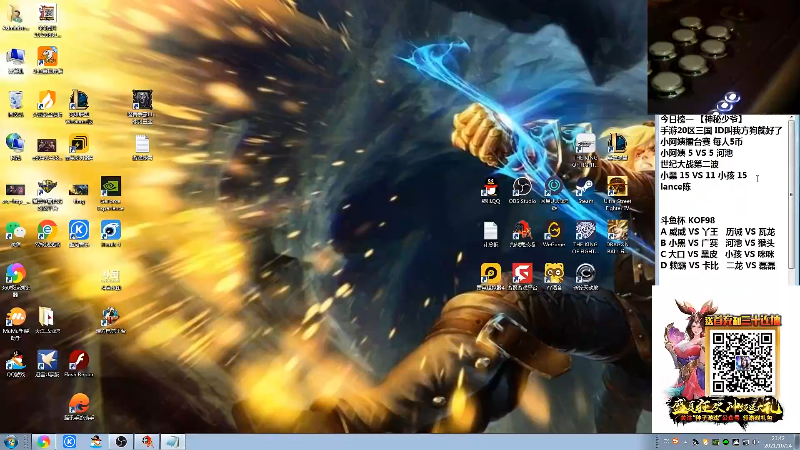Open the King of Fighters icon below Steam

click(585, 236)
